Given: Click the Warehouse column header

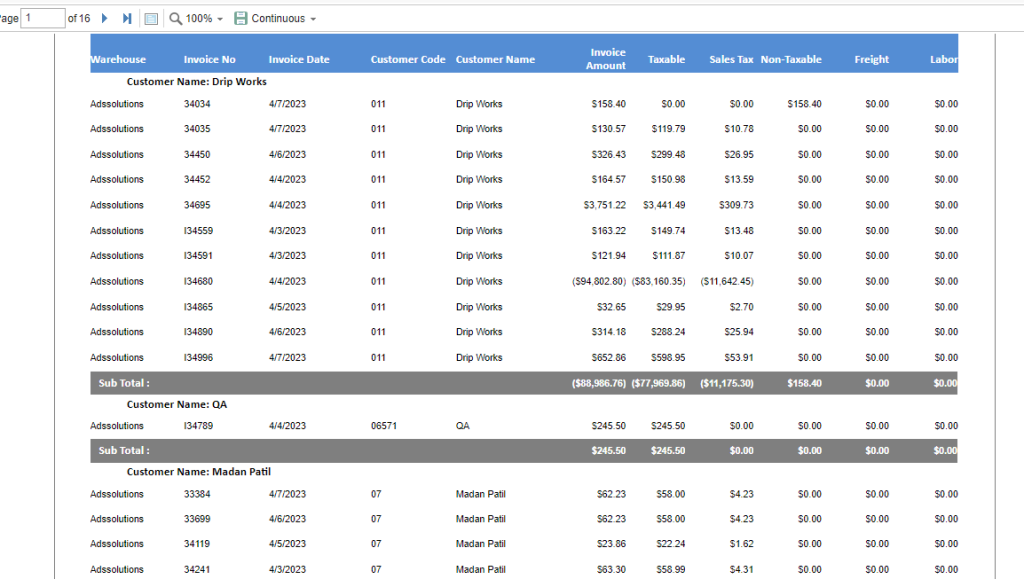Looking at the screenshot, I should (118, 59).
